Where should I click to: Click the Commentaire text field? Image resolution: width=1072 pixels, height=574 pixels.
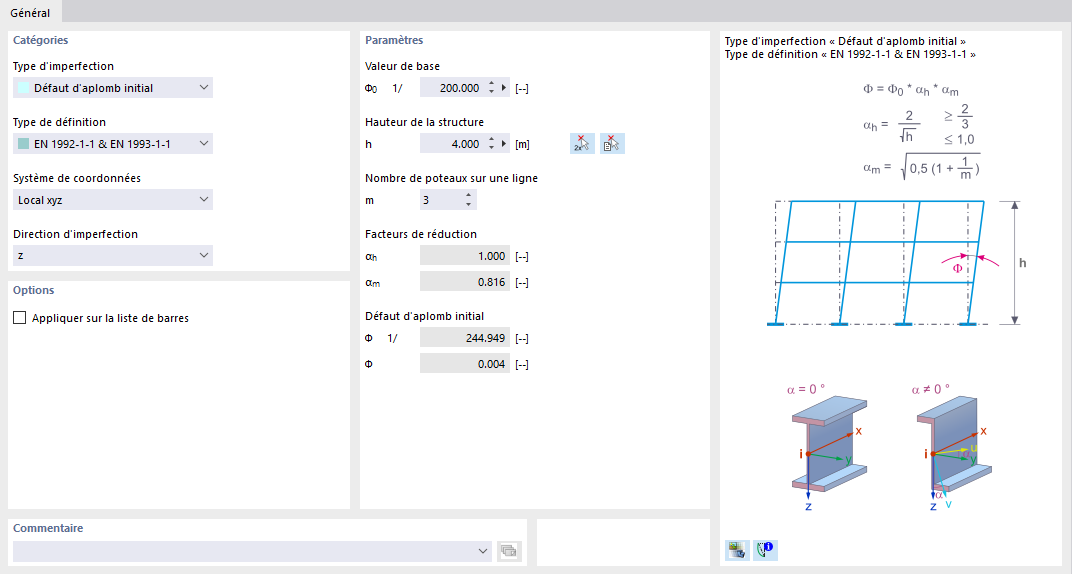coord(243,551)
